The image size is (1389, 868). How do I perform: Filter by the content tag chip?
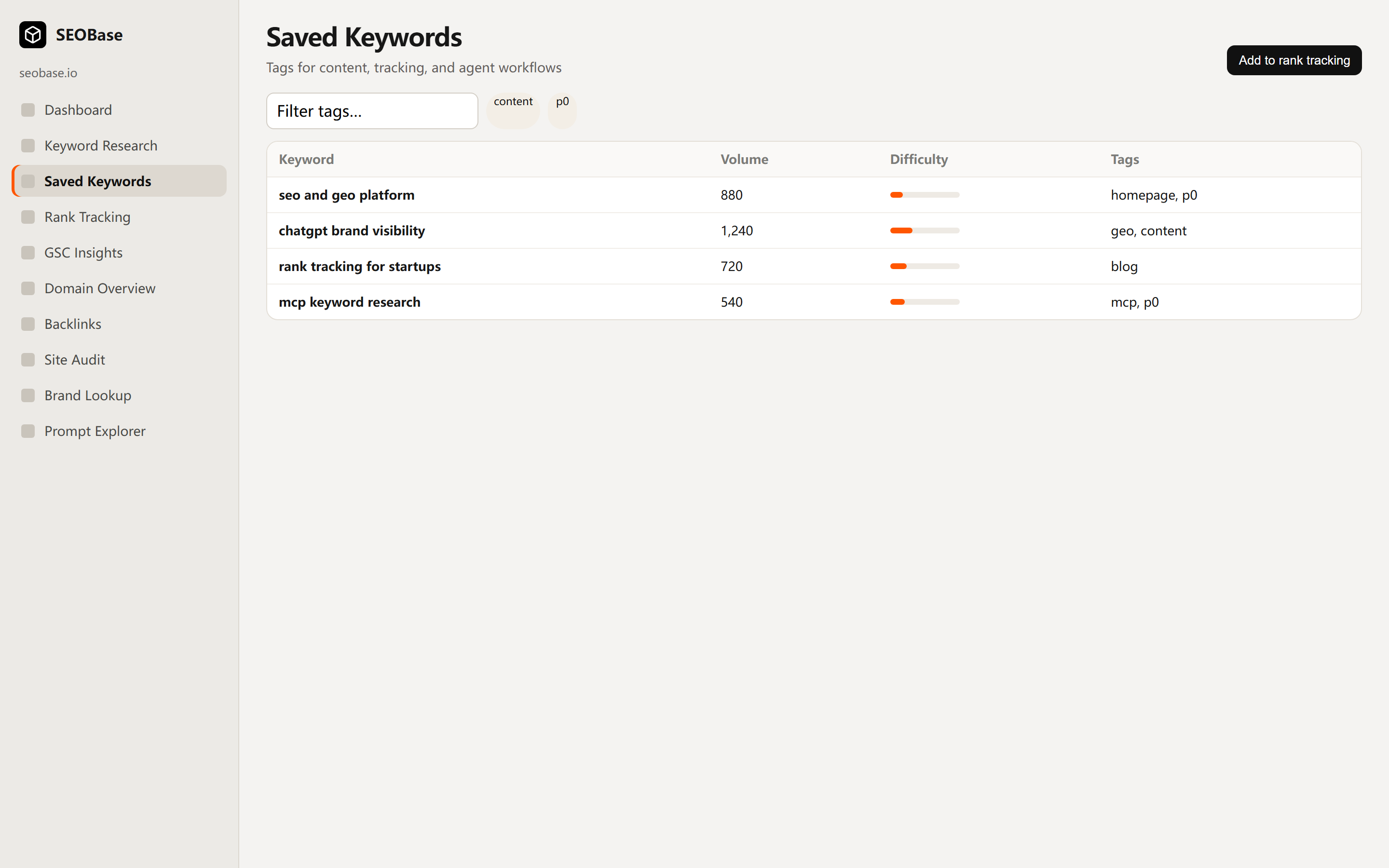click(x=513, y=110)
